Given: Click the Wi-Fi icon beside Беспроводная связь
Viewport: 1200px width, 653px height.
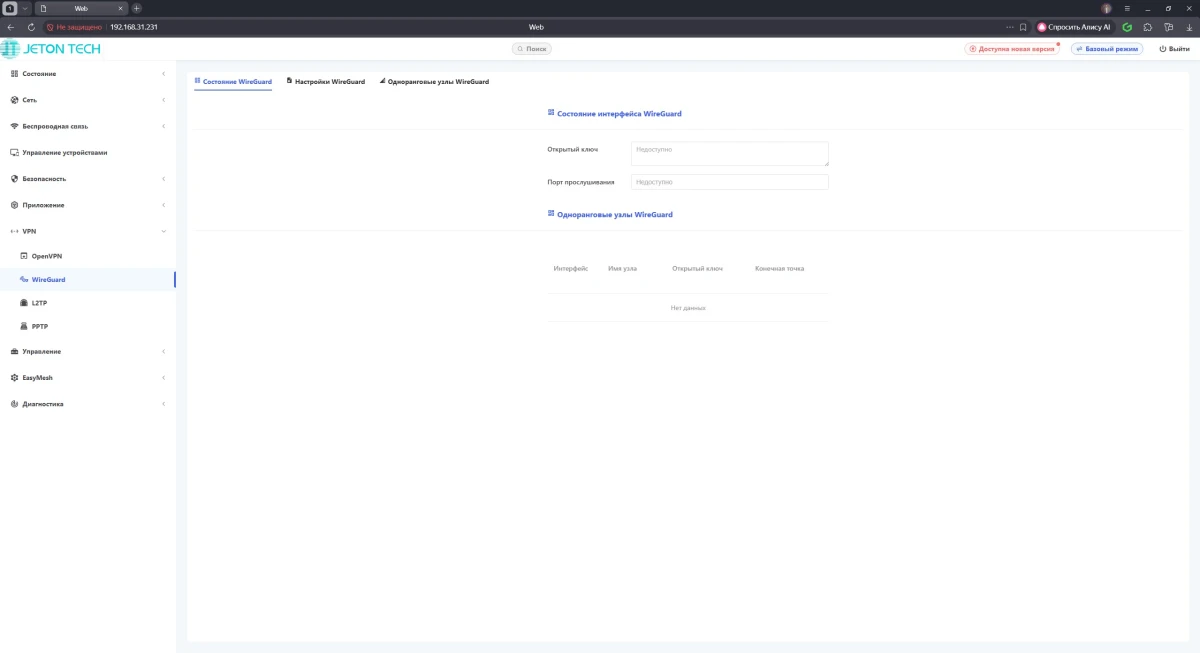Looking at the screenshot, I should coord(14,126).
